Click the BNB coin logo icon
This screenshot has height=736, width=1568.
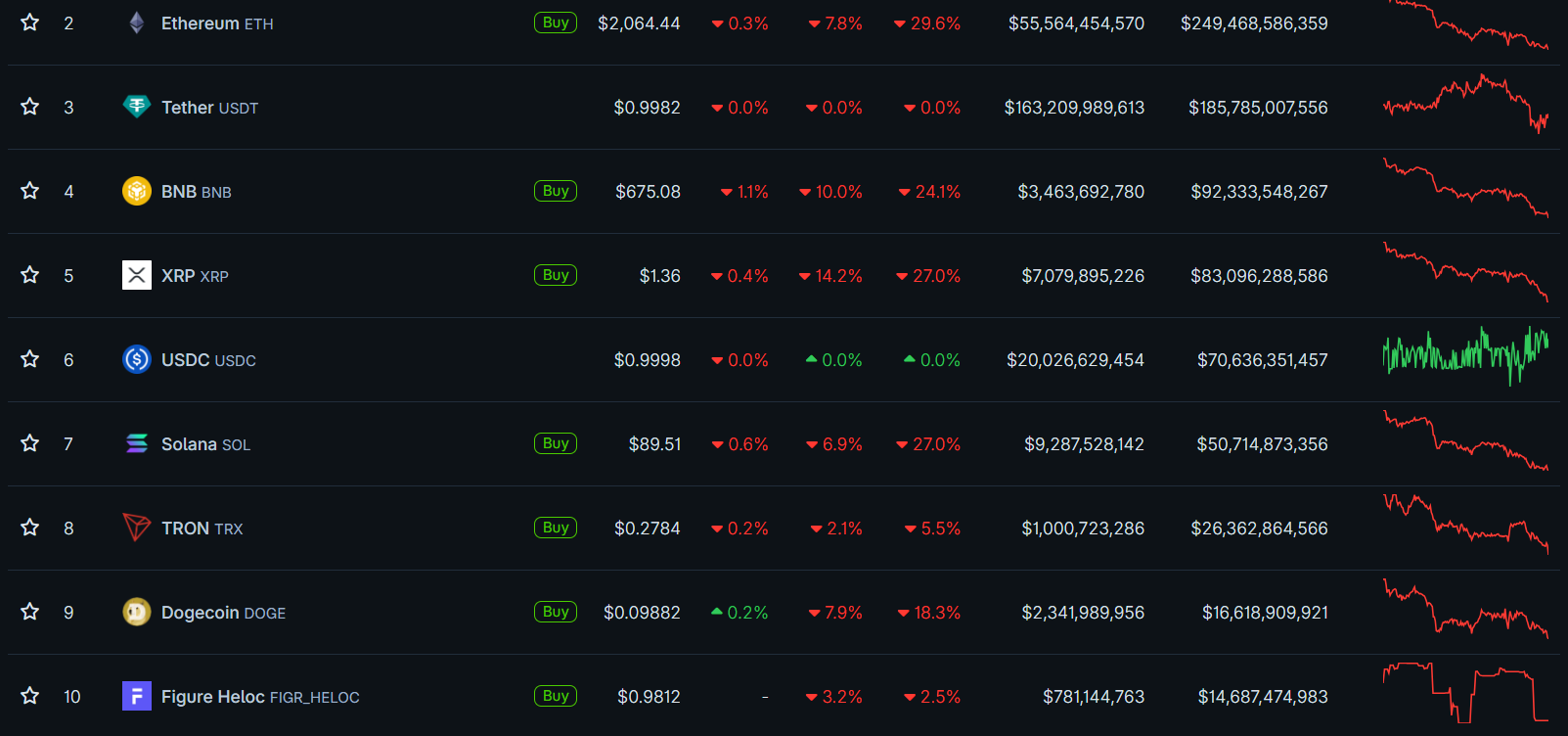point(137,191)
